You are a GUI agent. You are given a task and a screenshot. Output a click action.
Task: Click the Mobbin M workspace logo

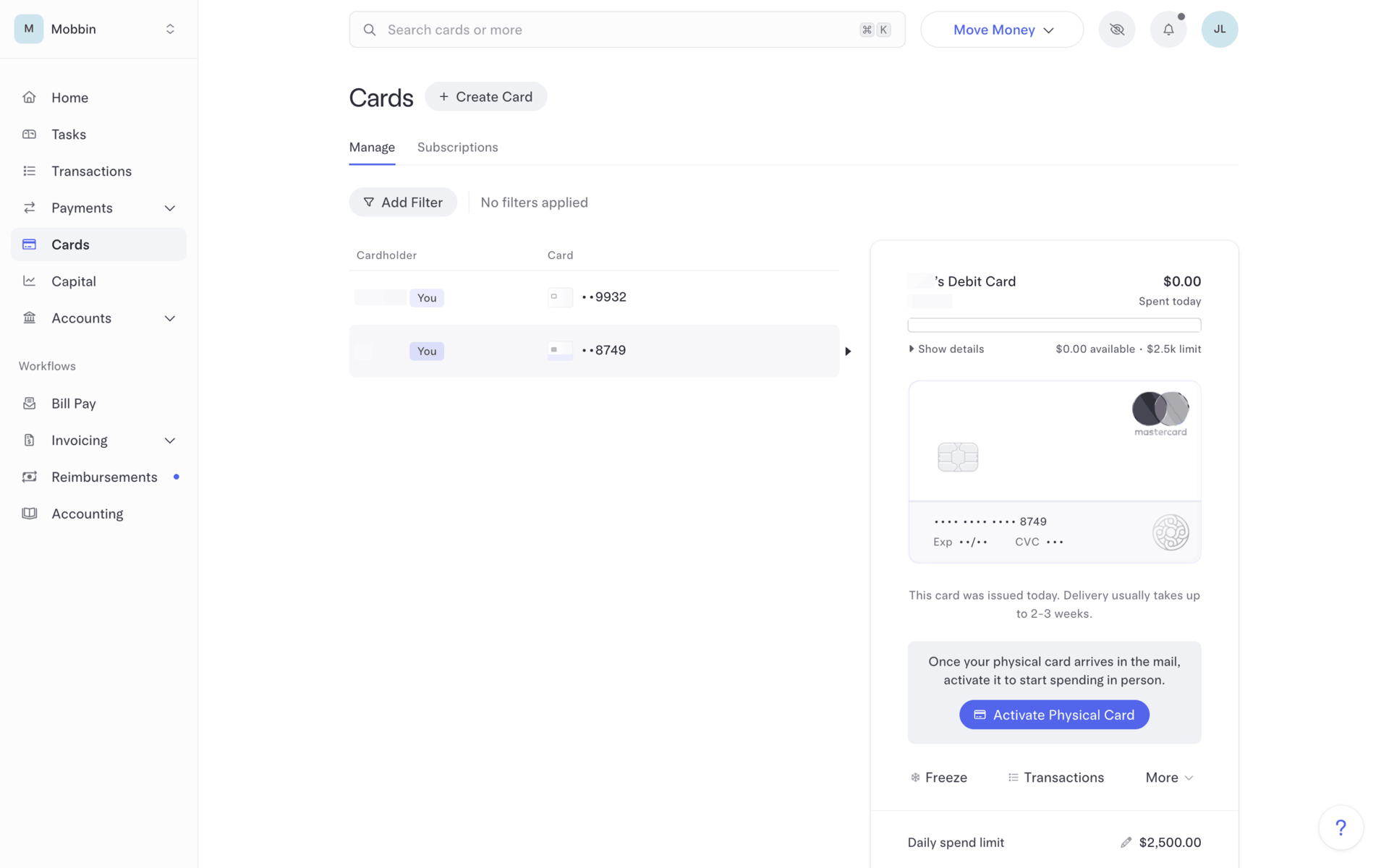pyautogui.click(x=29, y=29)
